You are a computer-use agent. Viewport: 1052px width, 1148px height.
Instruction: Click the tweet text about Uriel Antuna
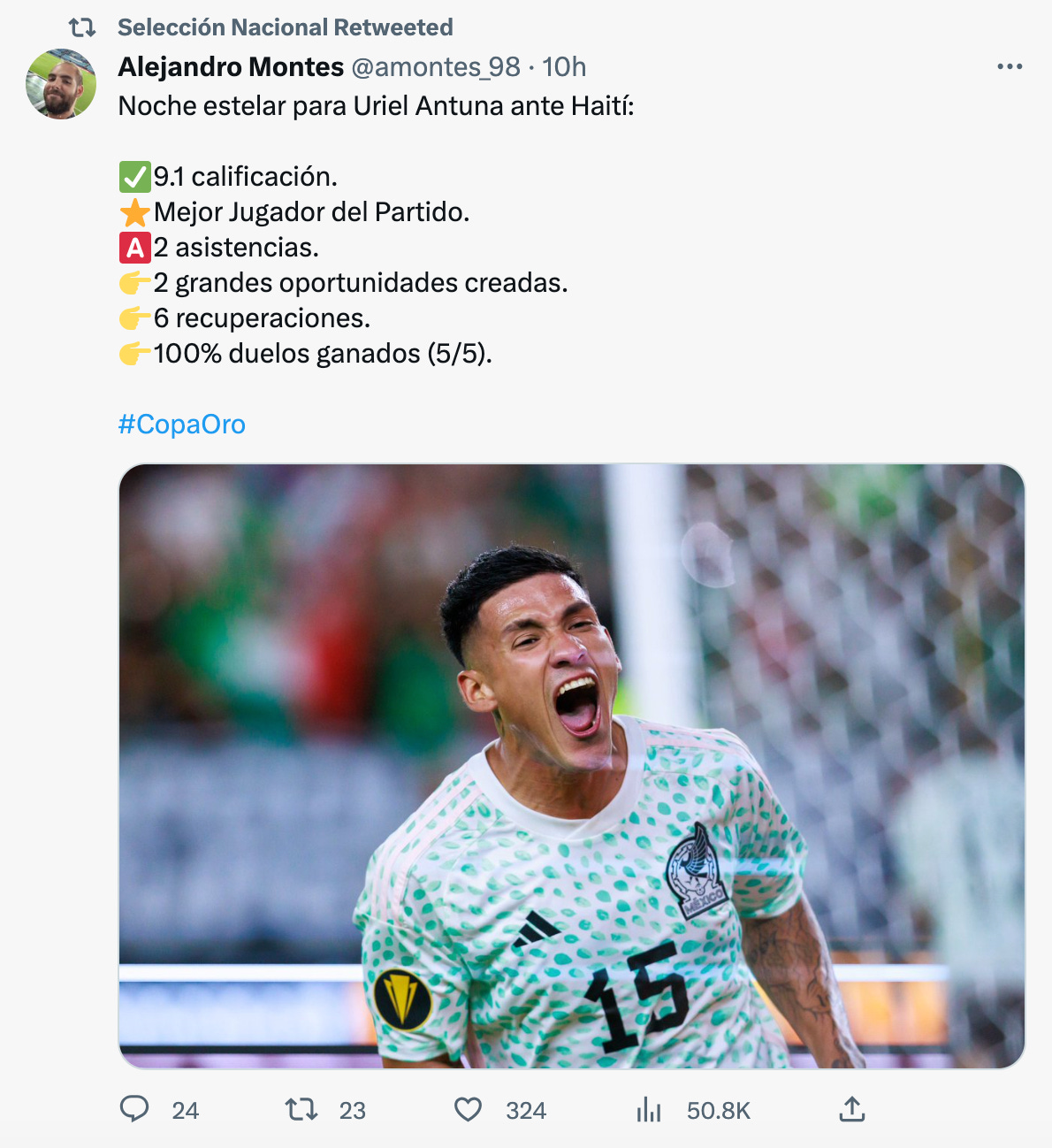coord(377,106)
